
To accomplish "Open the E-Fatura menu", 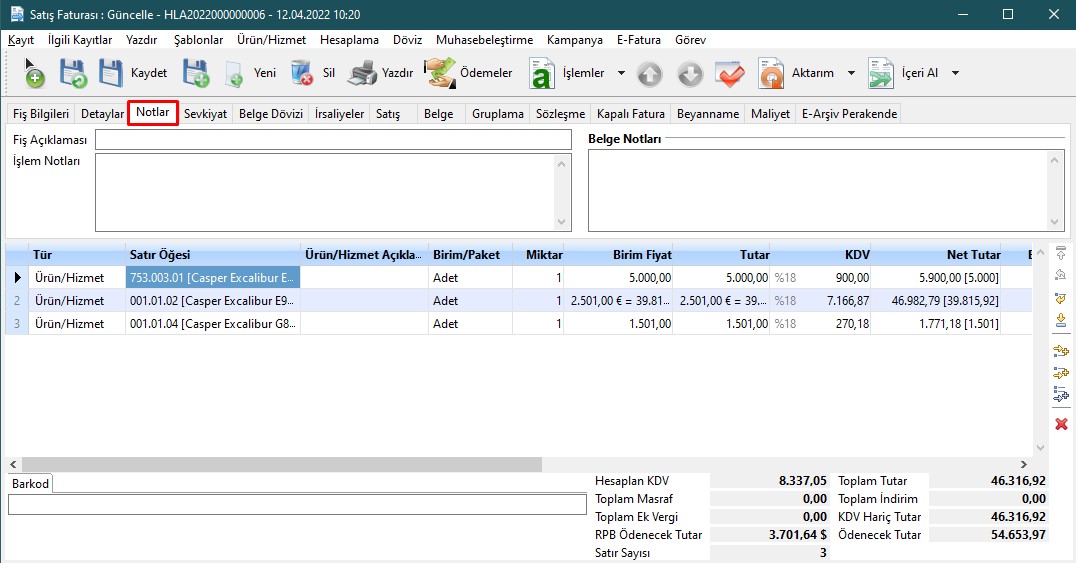I will (x=639, y=40).
